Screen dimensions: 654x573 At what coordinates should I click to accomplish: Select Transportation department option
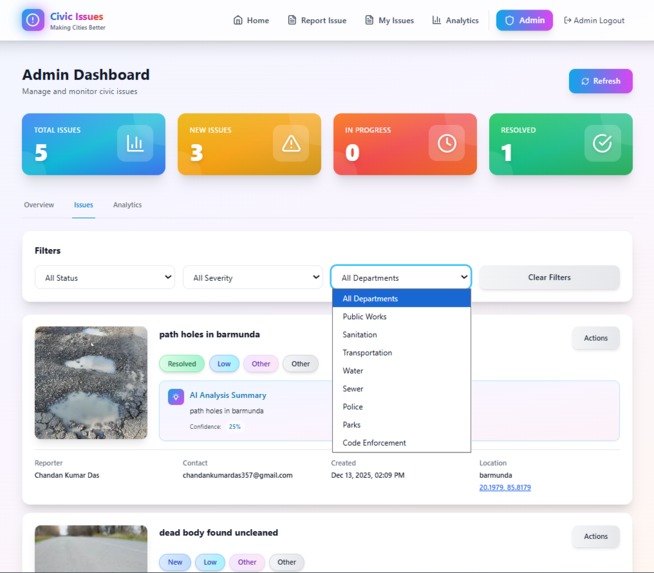[401, 352]
